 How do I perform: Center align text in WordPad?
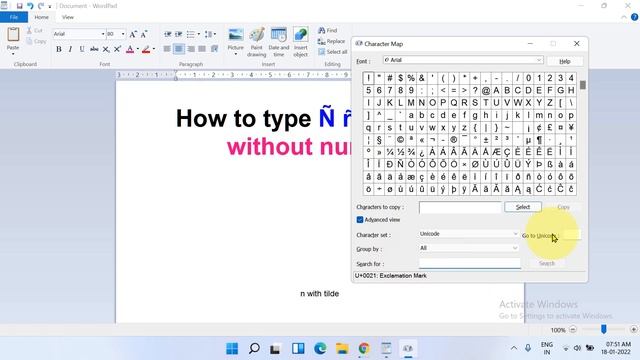click(178, 49)
